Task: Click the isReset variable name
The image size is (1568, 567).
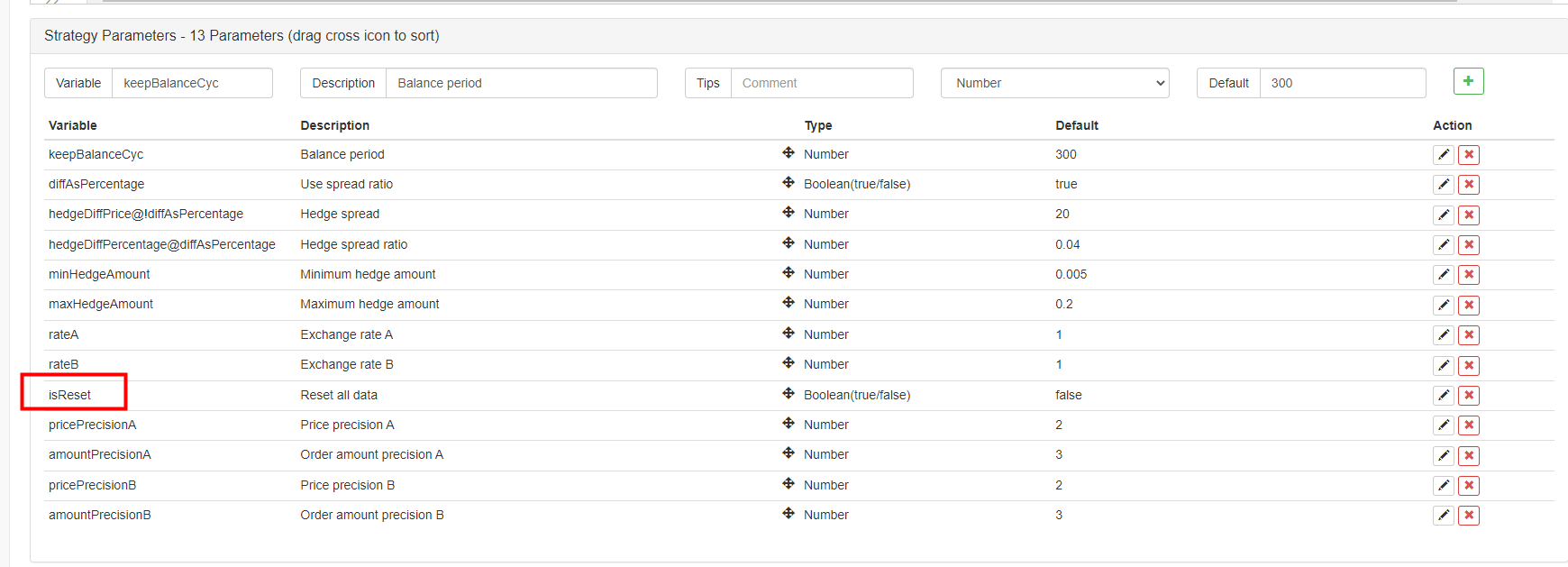Action: point(70,395)
